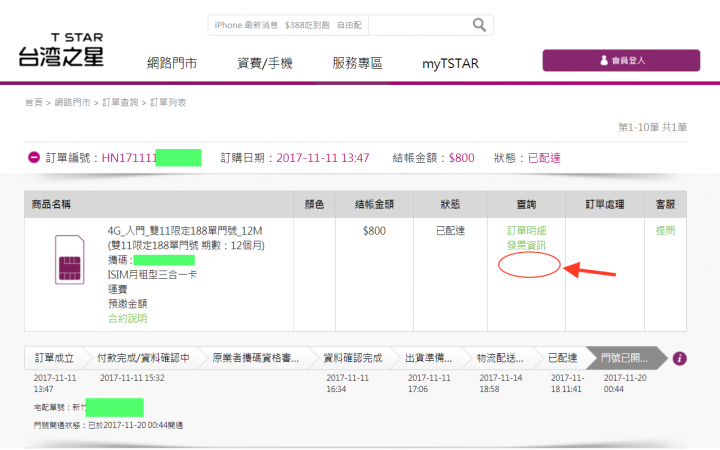Open the 訂單明細 link
This screenshot has width=720, height=450.
click(526, 231)
